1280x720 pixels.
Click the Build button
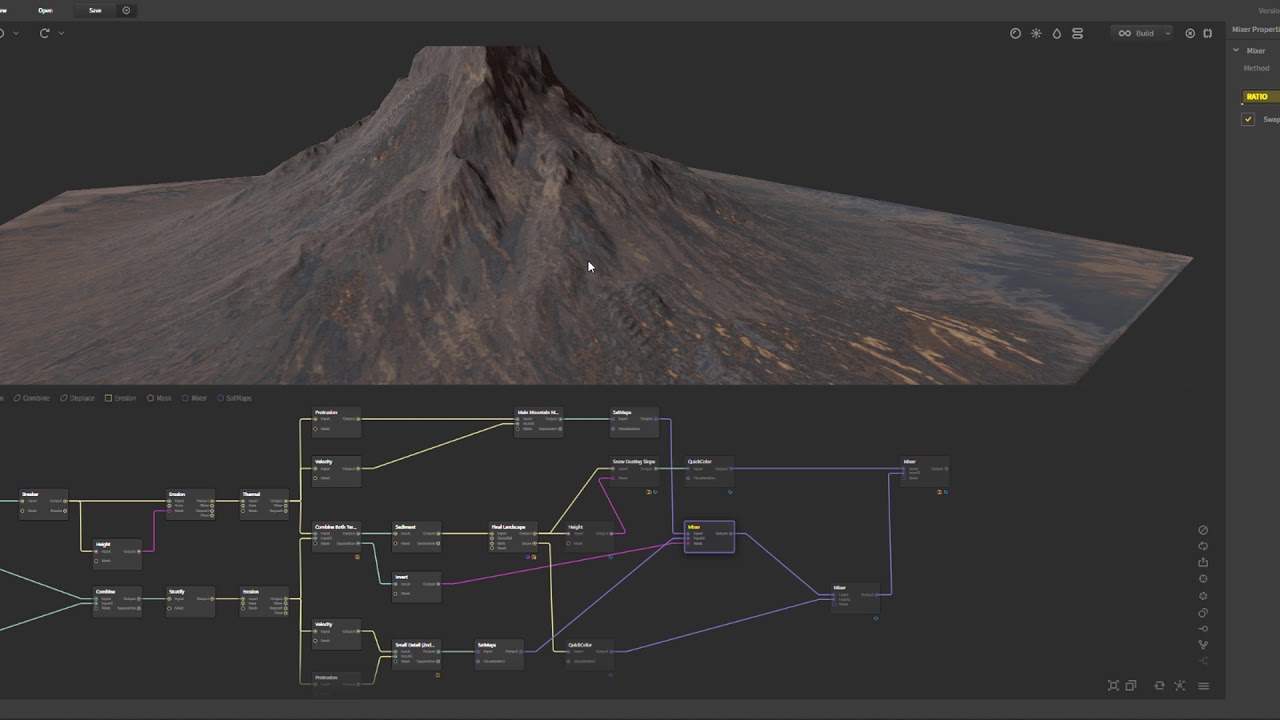(x=1137, y=33)
